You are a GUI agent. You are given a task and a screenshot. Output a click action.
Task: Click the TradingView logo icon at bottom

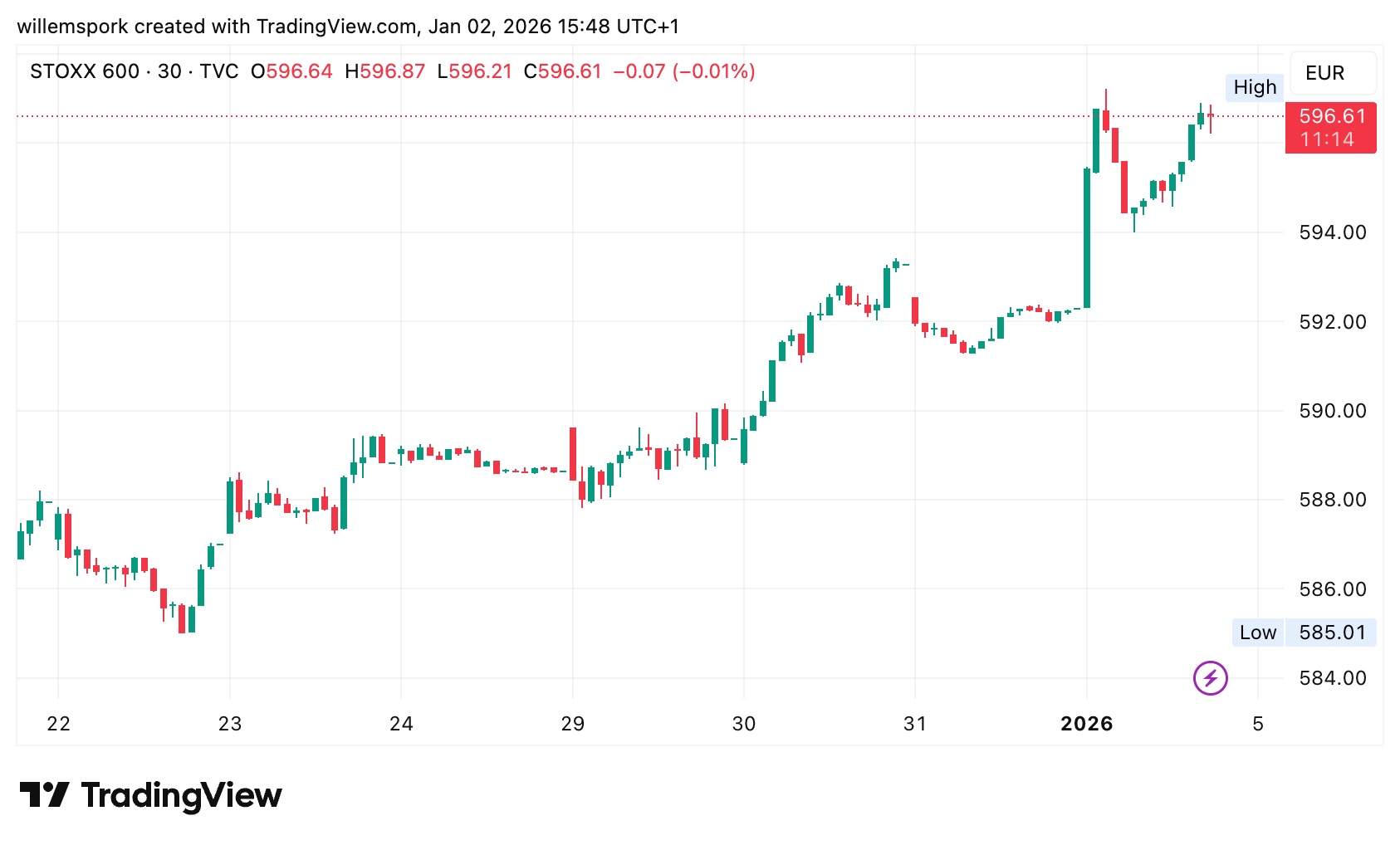click(43, 794)
